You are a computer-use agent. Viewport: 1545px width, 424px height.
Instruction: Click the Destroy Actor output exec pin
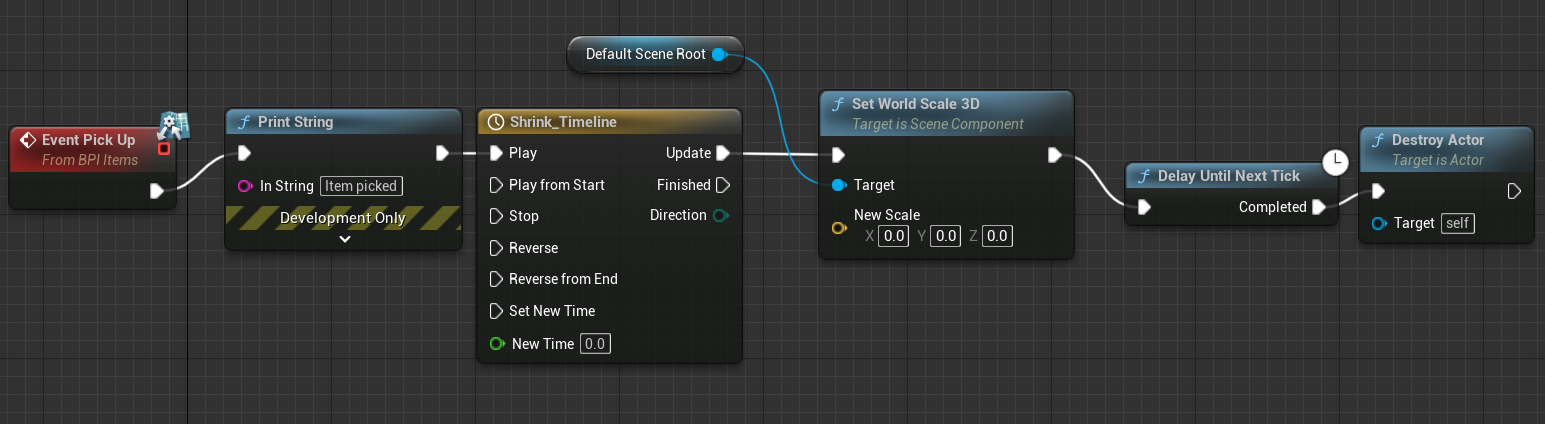click(1514, 191)
